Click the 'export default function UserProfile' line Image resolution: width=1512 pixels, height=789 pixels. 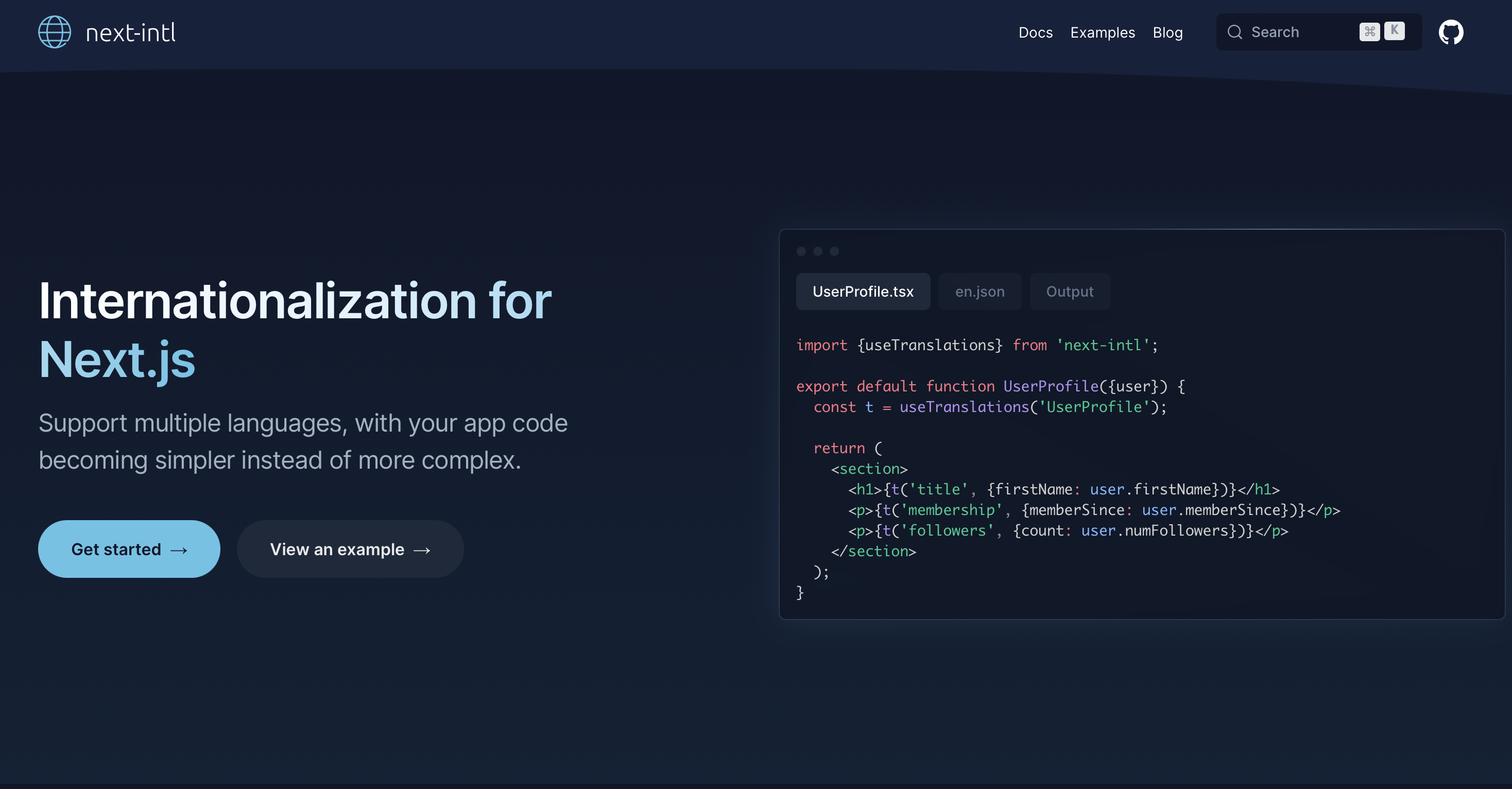click(991, 386)
